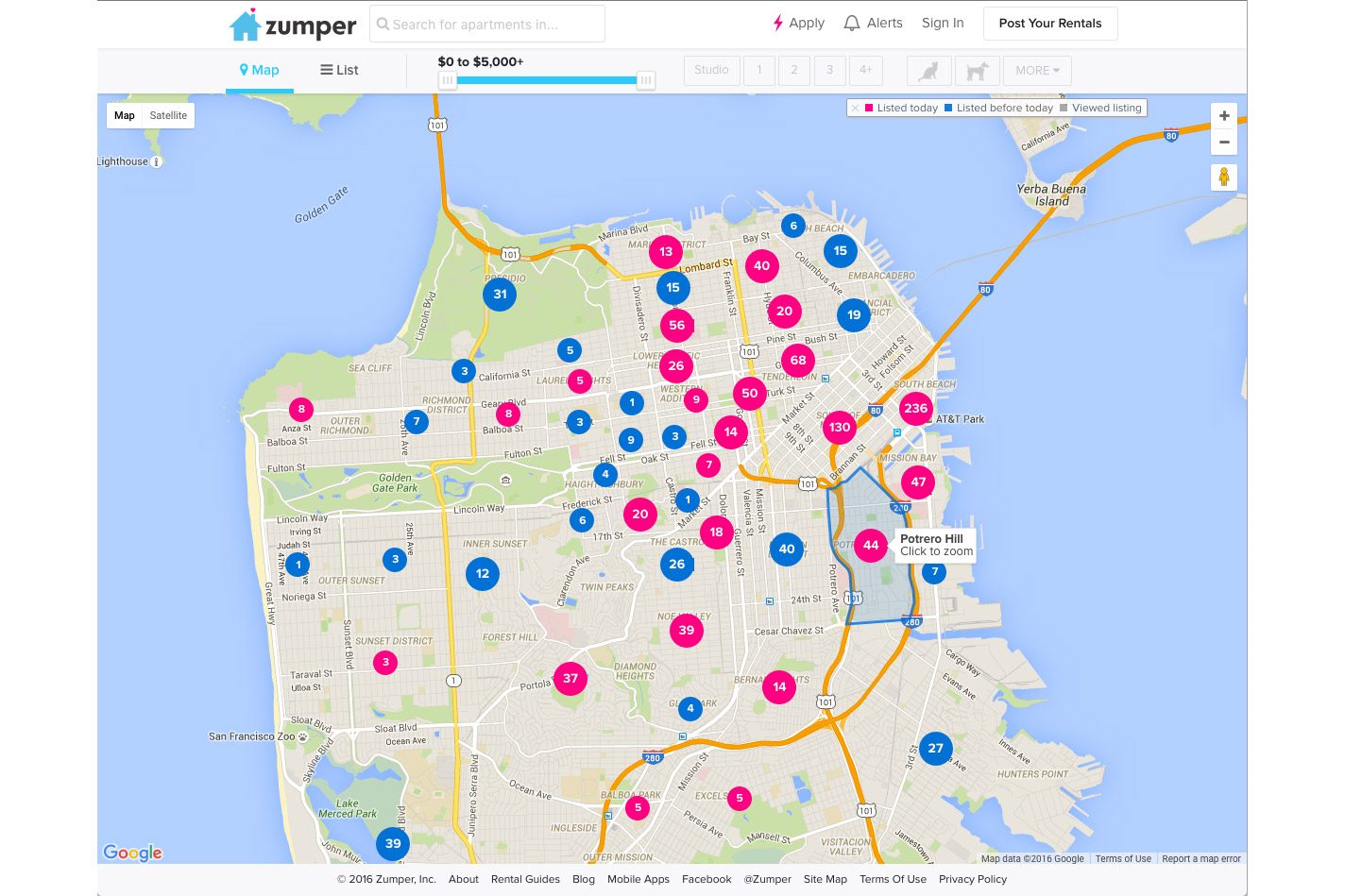Zoom out the map with minus button
This screenshot has height=896, width=1345.
1224,142
